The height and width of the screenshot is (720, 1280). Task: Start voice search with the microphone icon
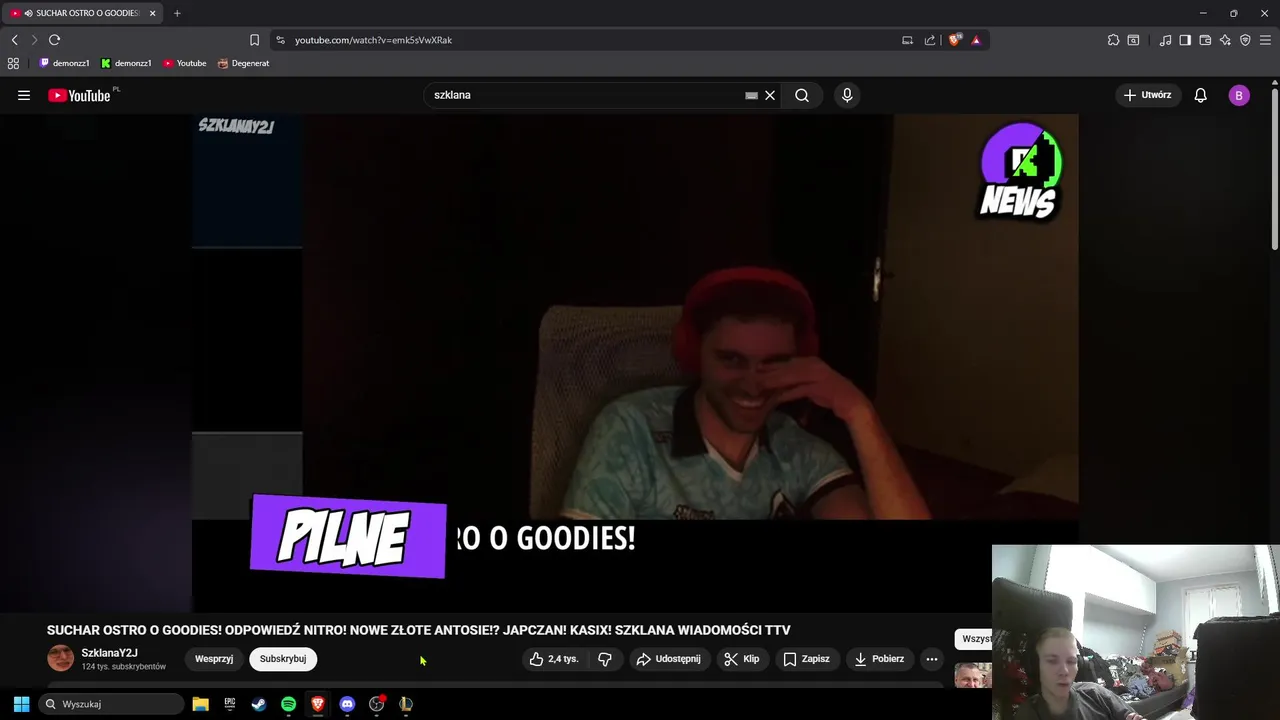coord(847,95)
